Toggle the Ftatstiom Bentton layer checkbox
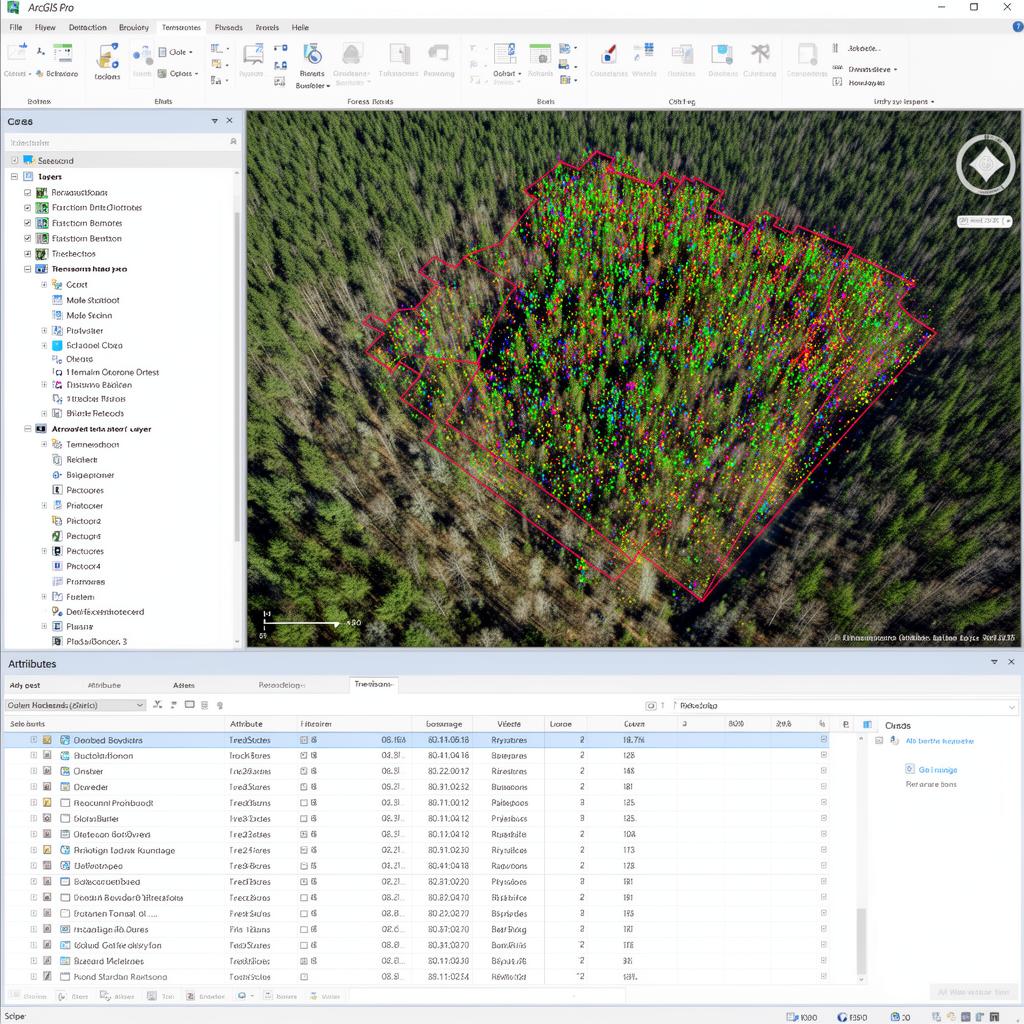 pos(27,238)
